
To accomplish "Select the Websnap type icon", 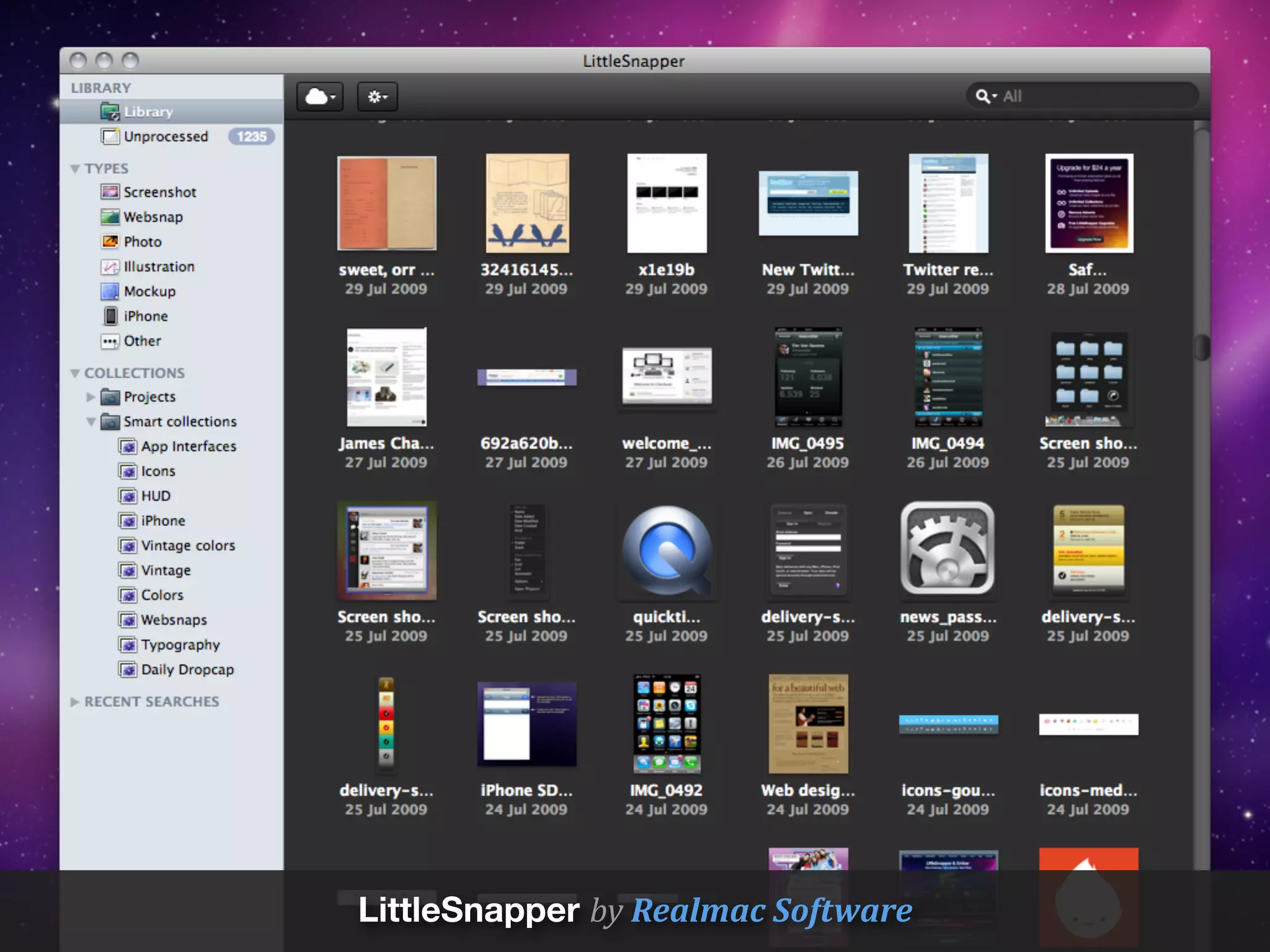I will click(110, 217).
